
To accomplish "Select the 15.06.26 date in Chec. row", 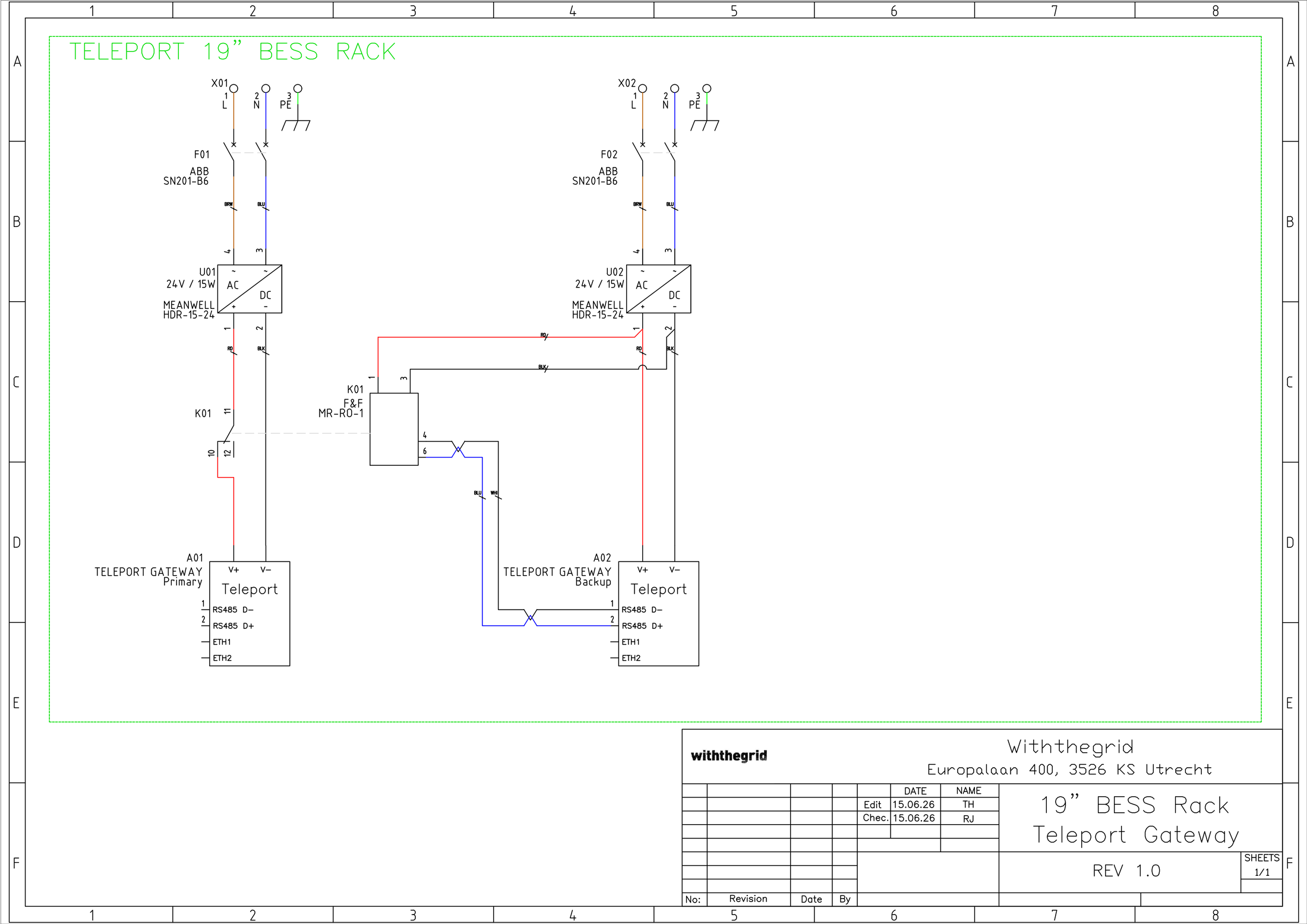I will coord(914,818).
